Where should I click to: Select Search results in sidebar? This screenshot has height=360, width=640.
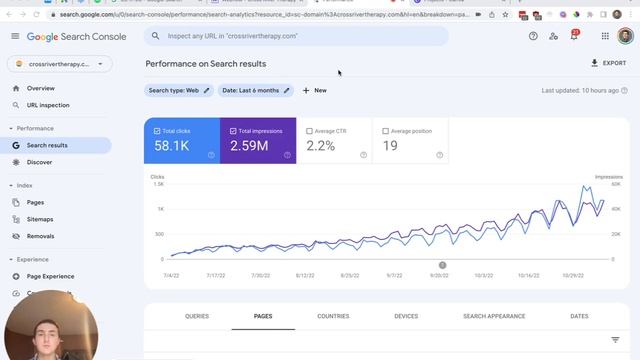click(56, 145)
